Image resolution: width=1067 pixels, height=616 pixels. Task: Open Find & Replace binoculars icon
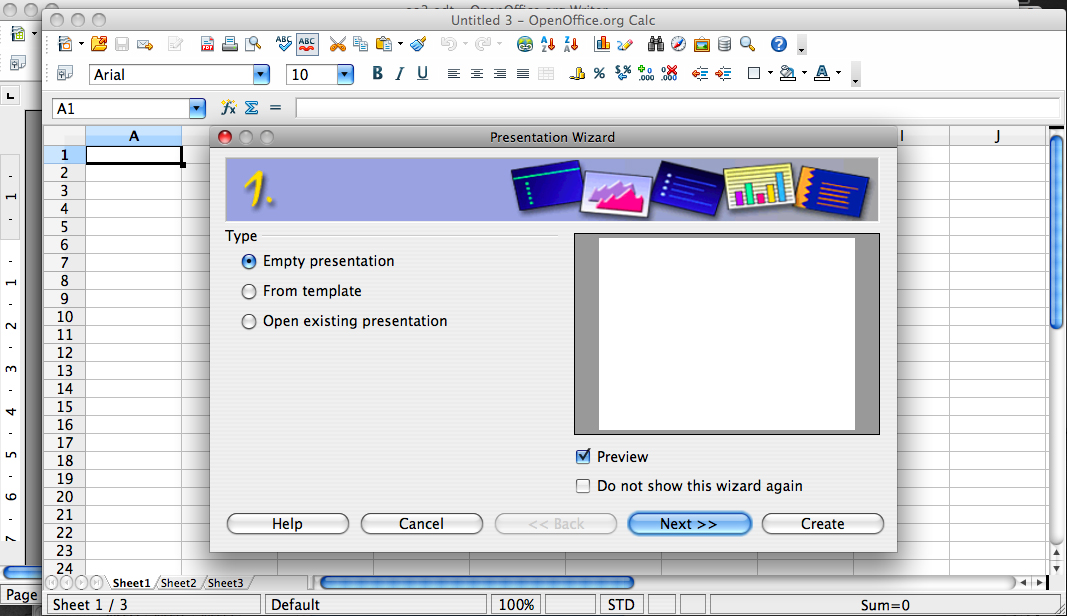(656, 44)
